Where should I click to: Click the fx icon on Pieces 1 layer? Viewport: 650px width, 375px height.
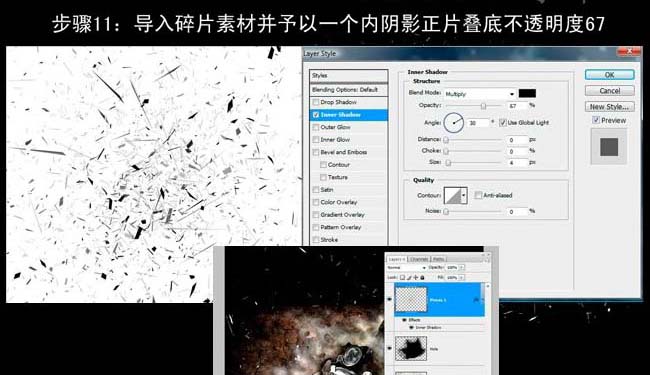(x=476, y=300)
